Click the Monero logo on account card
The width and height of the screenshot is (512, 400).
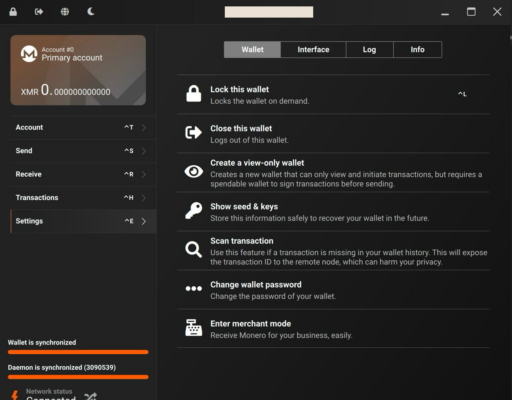[x=29, y=54]
